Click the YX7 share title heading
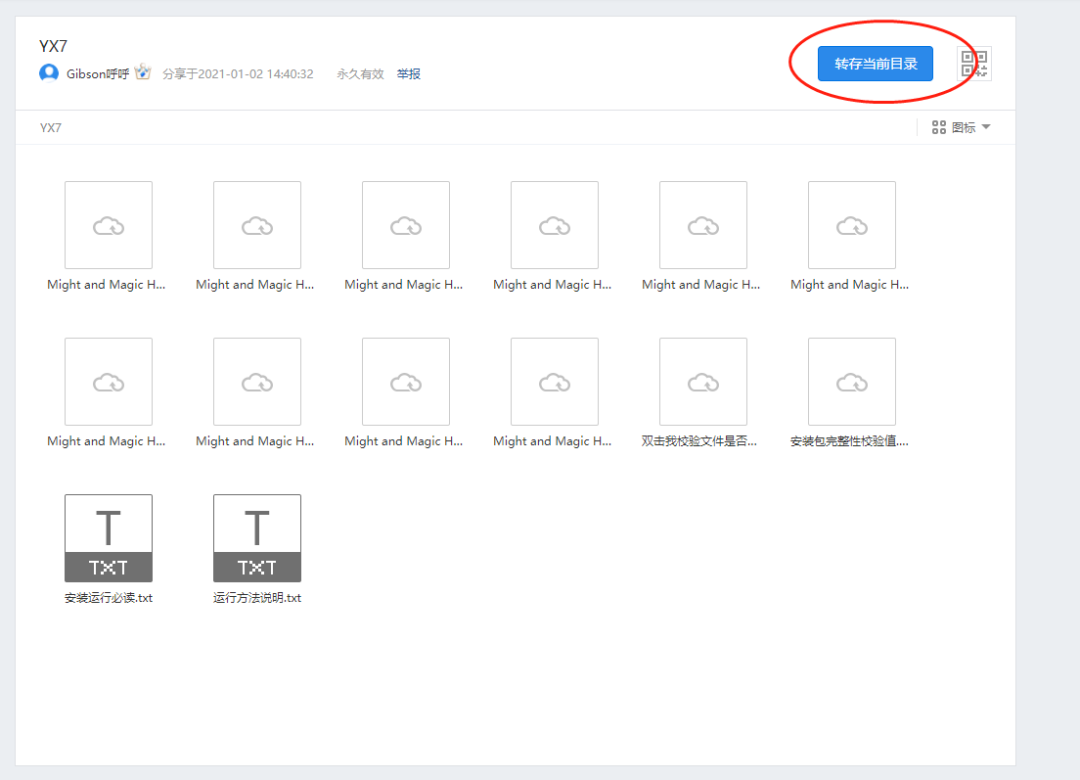 [x=53, y=46]
